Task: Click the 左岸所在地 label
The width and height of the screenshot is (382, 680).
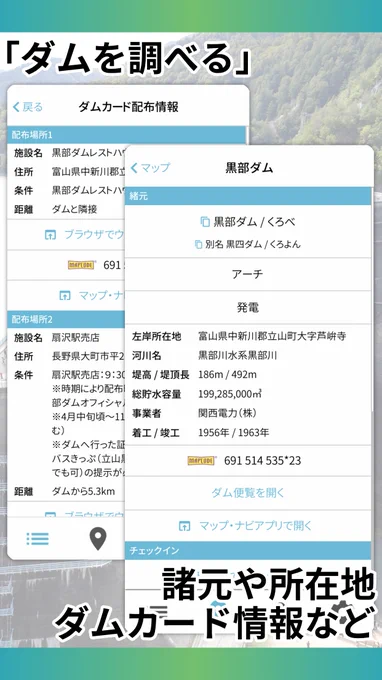Action: (157, 336)
